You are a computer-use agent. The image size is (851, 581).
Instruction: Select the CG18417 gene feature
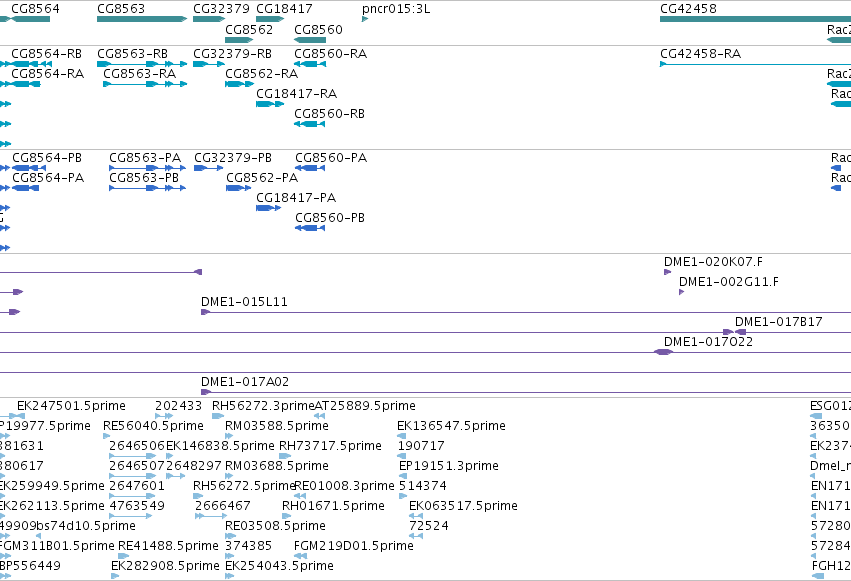click(270, 19)
